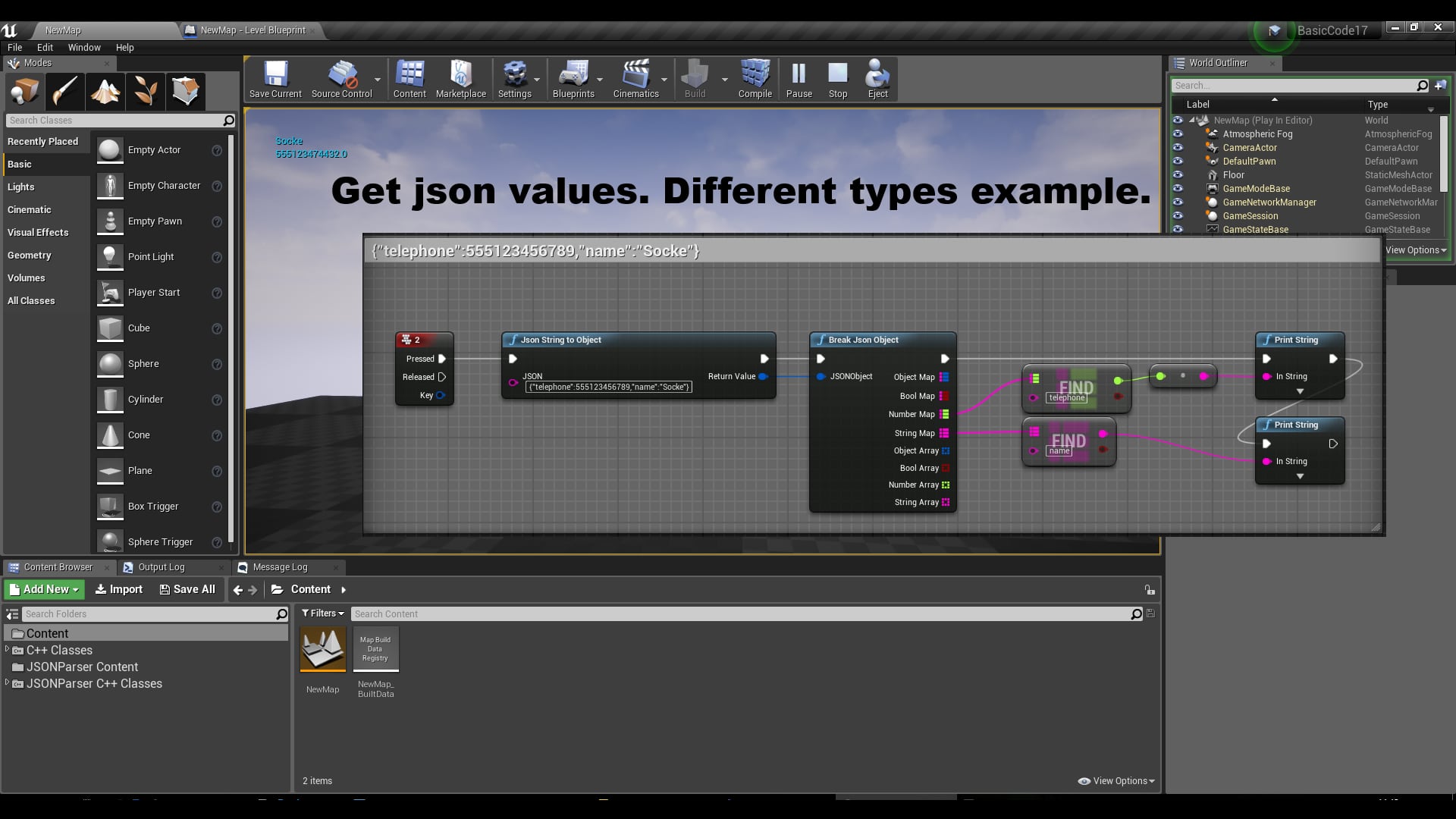
Task: Select the Cone shape icon
Action: [x=110, y=435]
